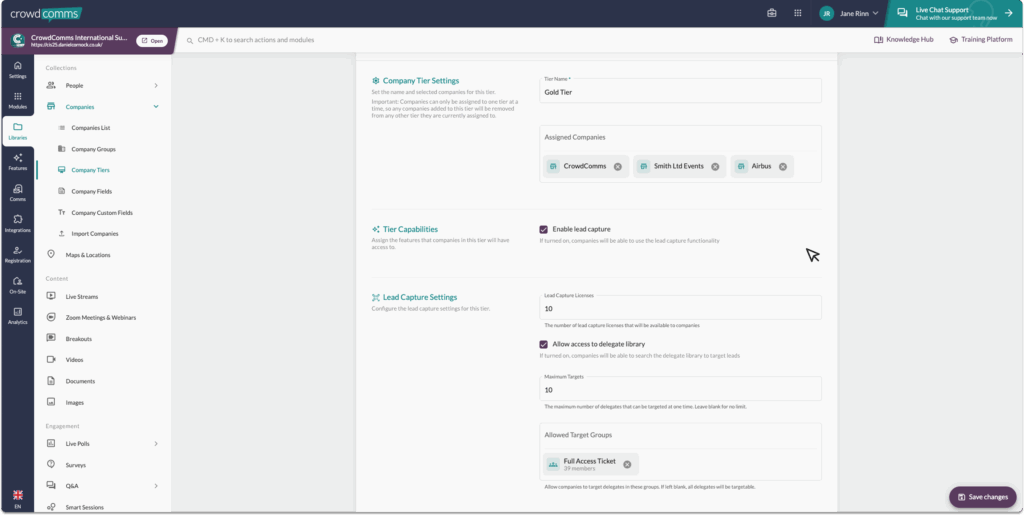1024x515 pixels.
Task: Remove CrowdComms from assigned companies
Action: pyautogui.click(x=618, y=167)
